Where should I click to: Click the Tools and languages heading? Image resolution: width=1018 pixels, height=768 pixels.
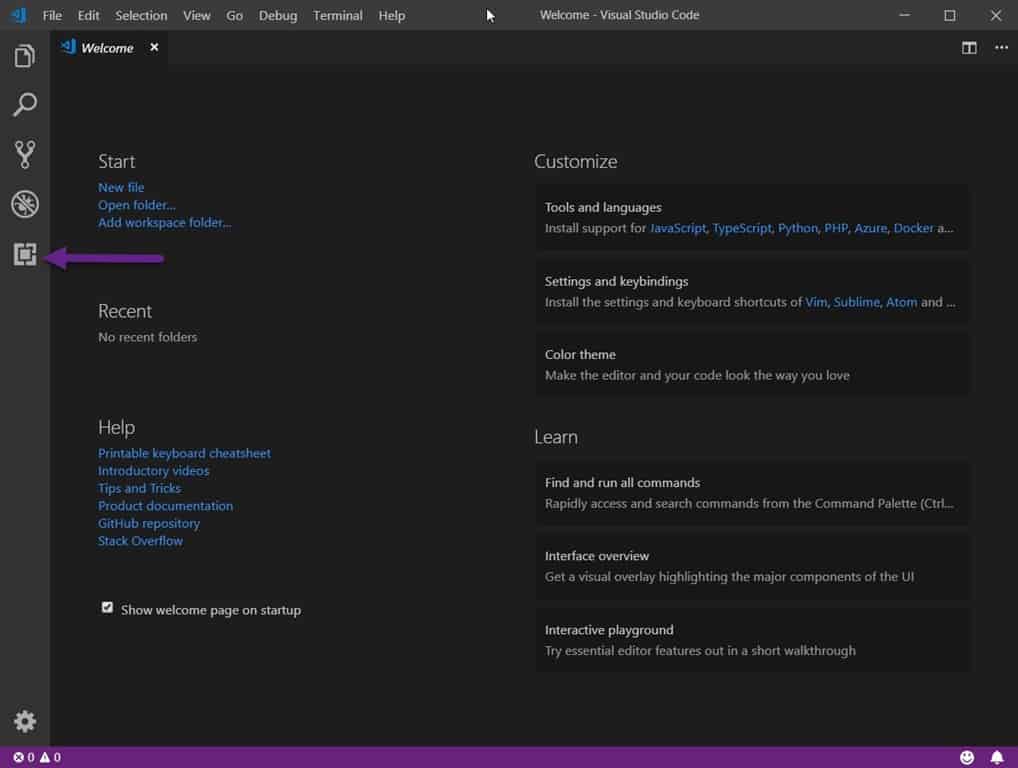tap(603, 207)
